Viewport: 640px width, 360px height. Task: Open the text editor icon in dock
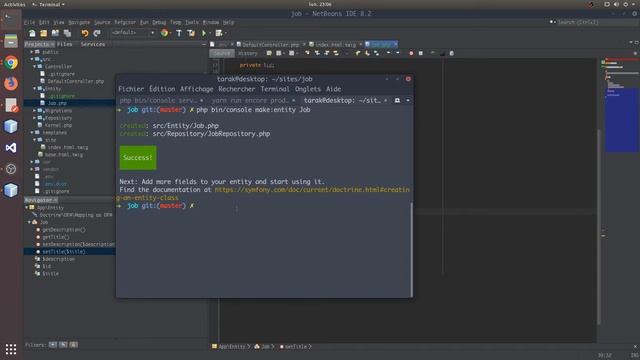tap(11, 105)
